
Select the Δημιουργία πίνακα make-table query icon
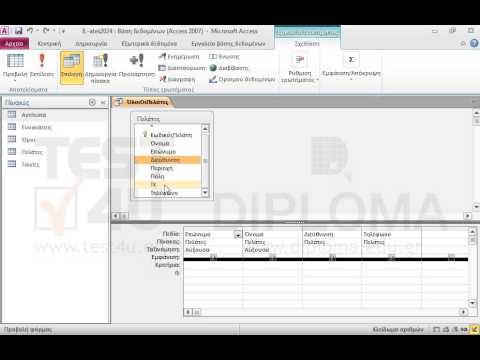click(x=100, y=68)
